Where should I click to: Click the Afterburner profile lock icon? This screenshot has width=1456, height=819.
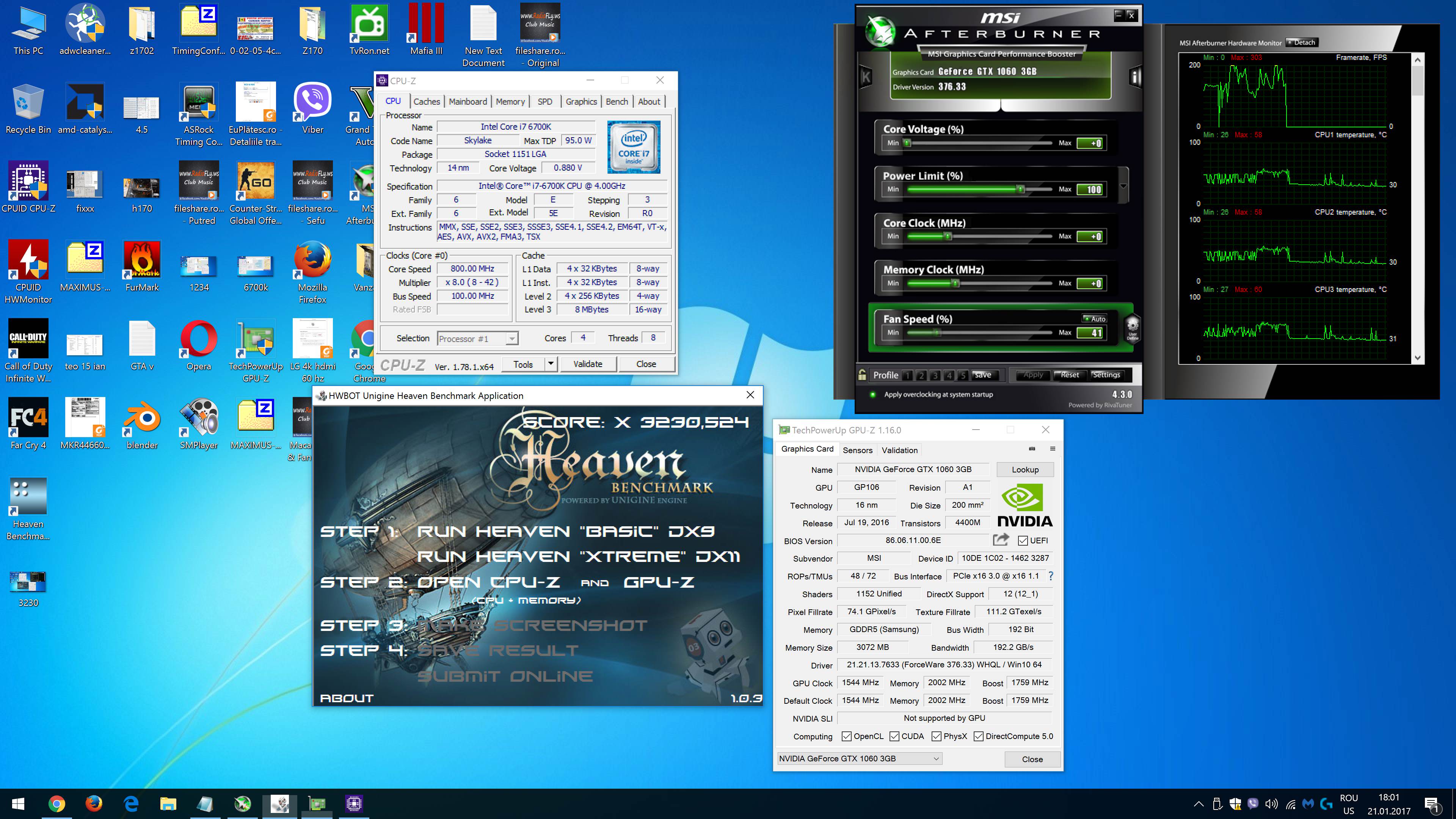coord(862,375)
